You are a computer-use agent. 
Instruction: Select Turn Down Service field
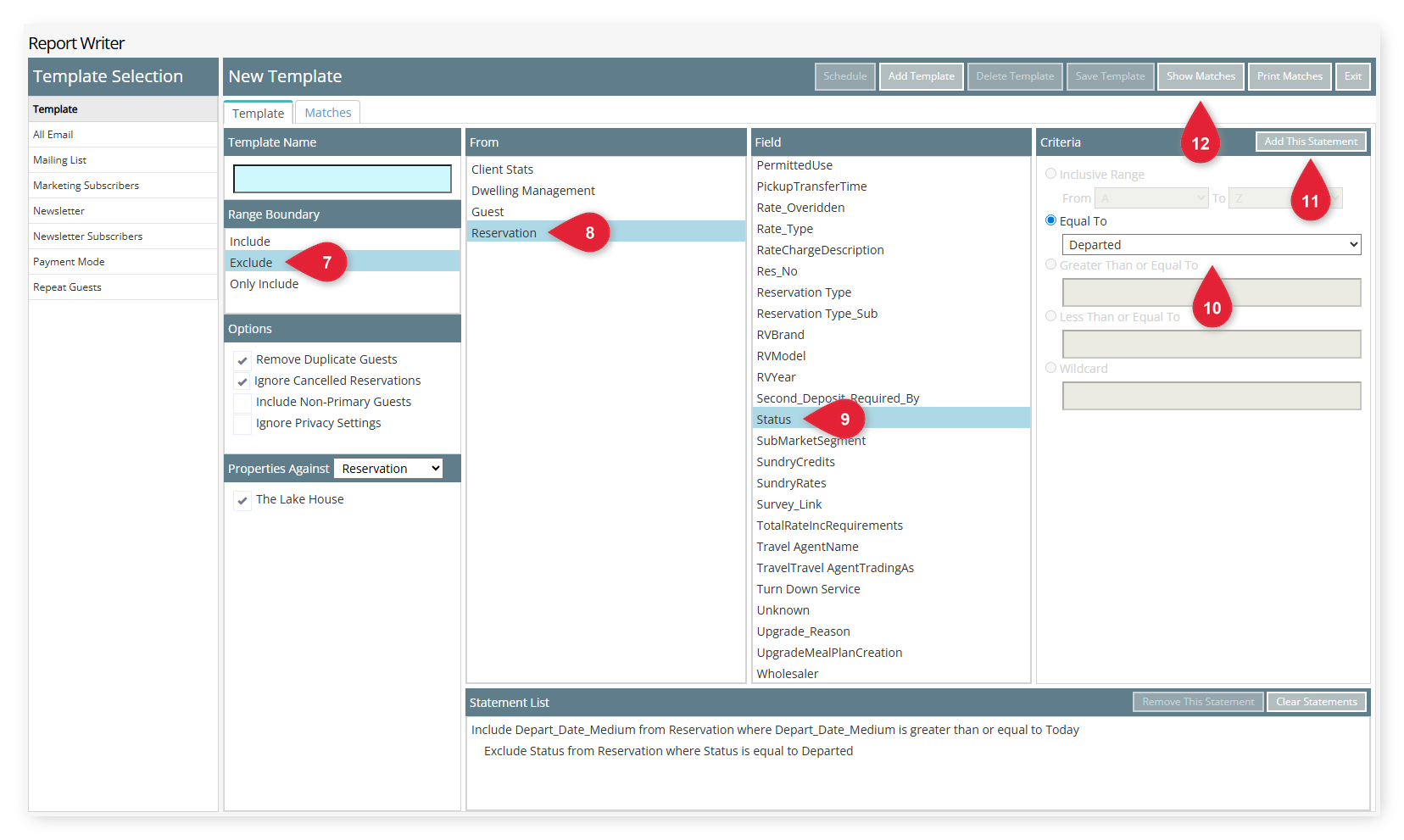[x=891, y=589]
